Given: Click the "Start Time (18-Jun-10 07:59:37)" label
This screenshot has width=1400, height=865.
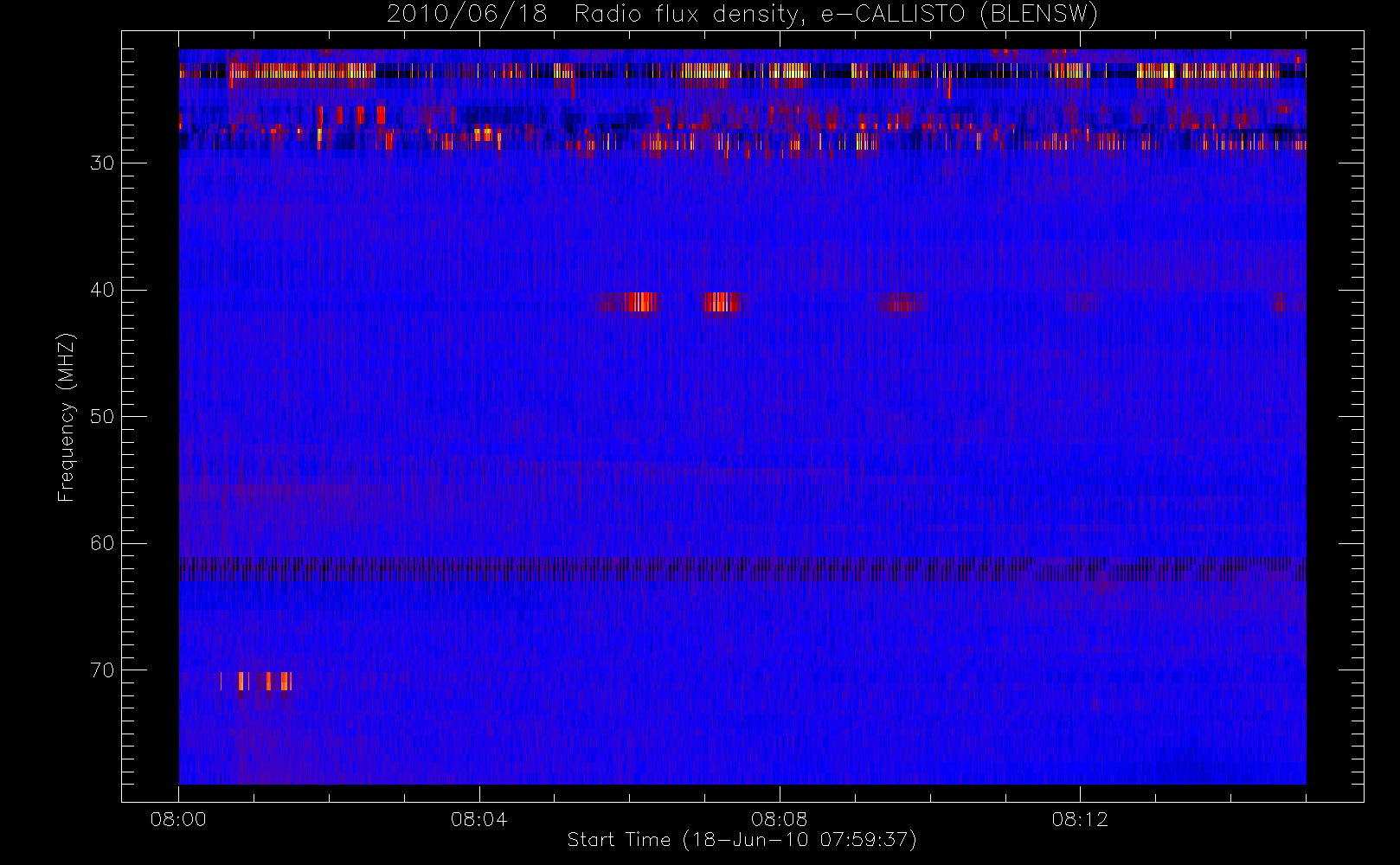Looking at the screenshot, I should (x=742, y=840).
